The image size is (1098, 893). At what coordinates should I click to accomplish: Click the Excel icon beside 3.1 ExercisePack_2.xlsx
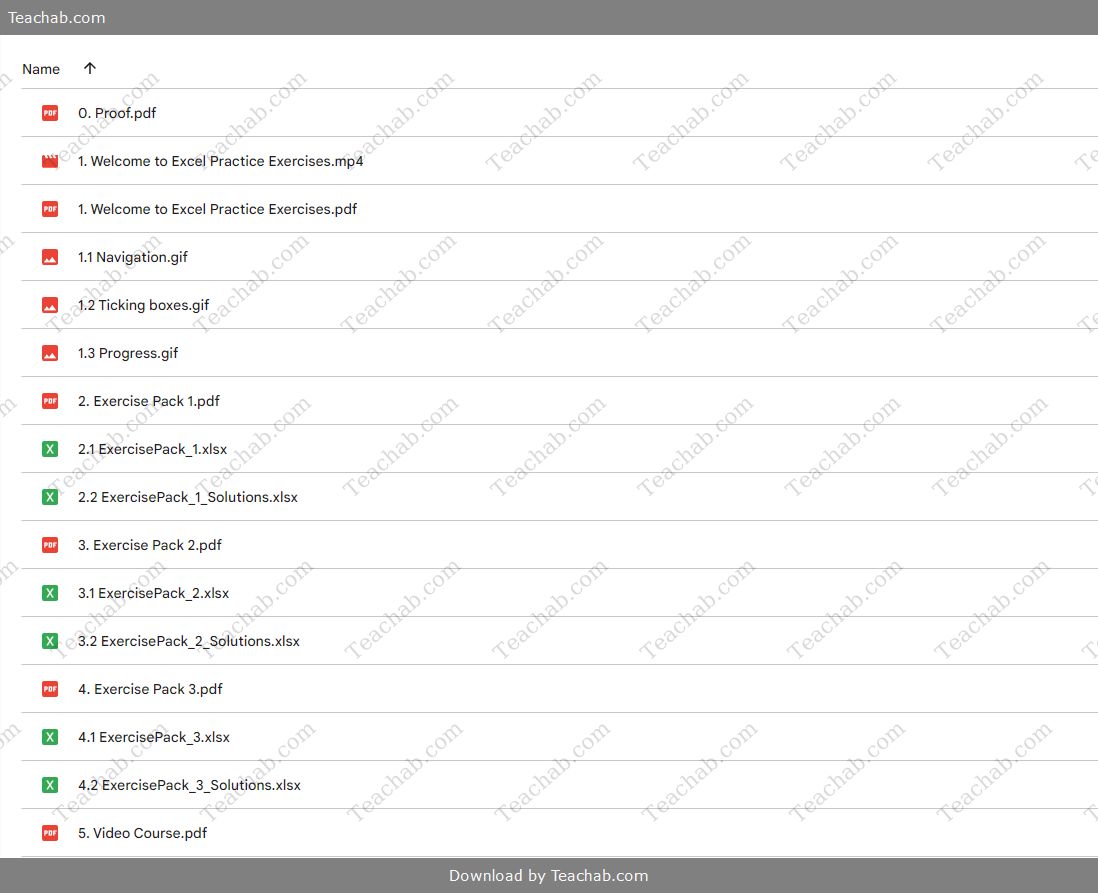(50, 593)
